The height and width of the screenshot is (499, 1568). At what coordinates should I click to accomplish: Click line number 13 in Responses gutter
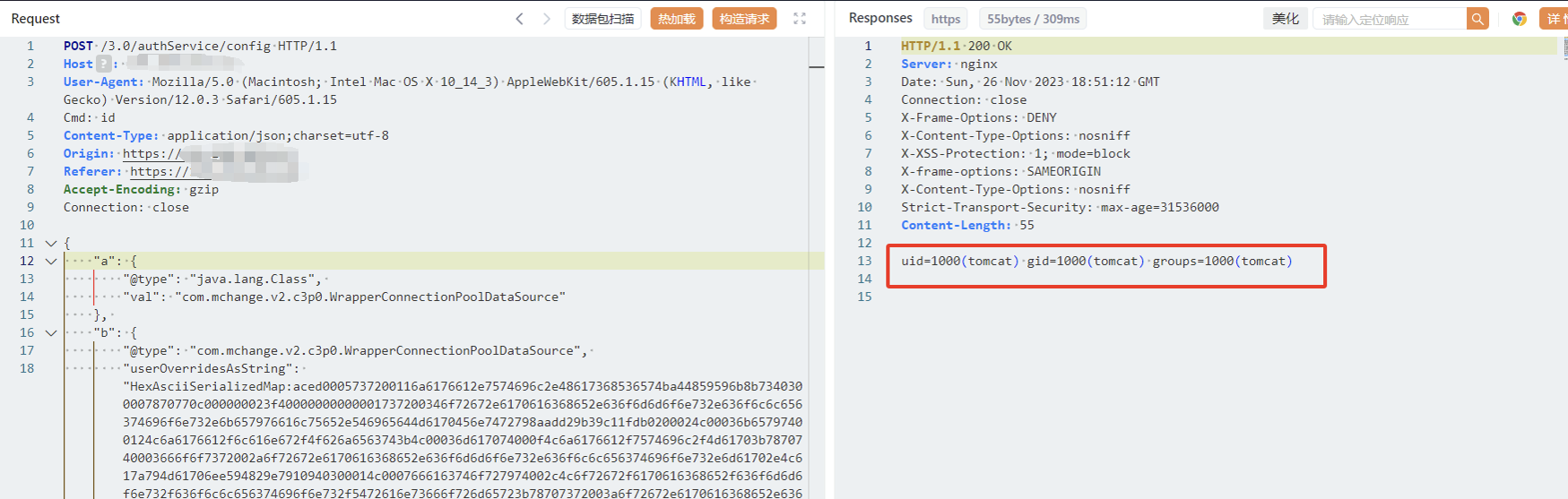864,261
